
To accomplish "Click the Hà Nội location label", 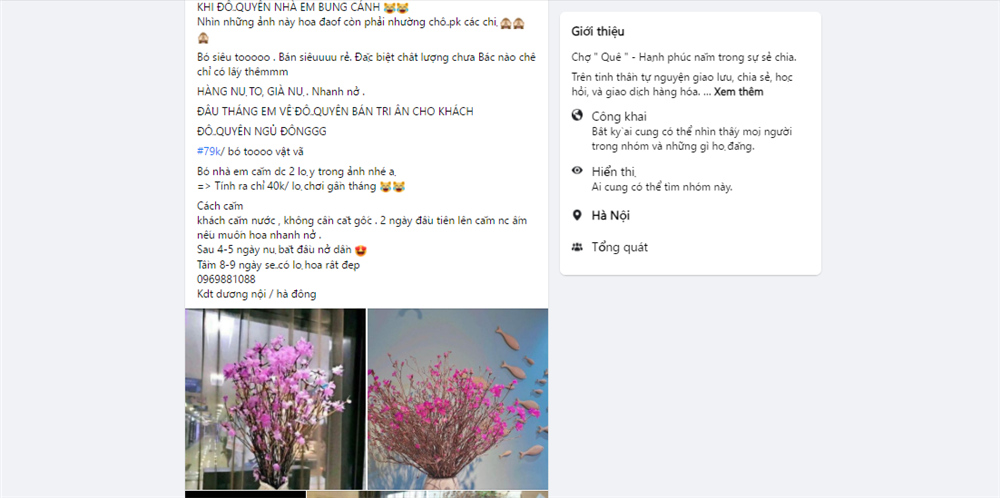I will [610, 216].
